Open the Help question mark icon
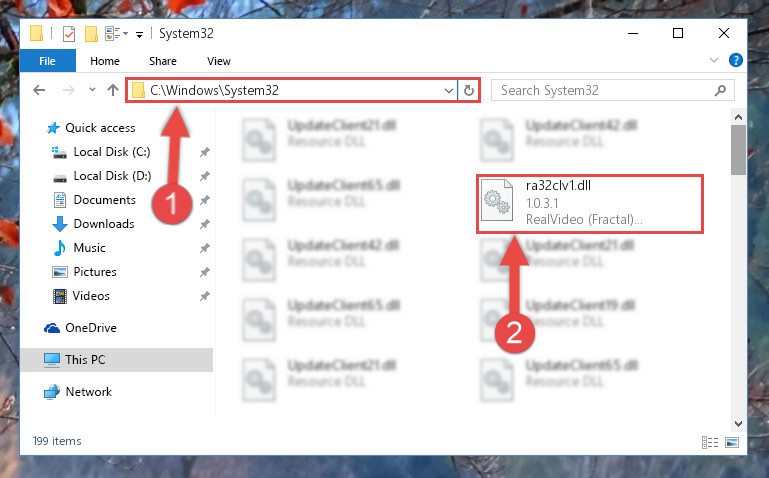The width and height of the screenshot is (769, 478). pyautogui.click(x=735, y=60)
